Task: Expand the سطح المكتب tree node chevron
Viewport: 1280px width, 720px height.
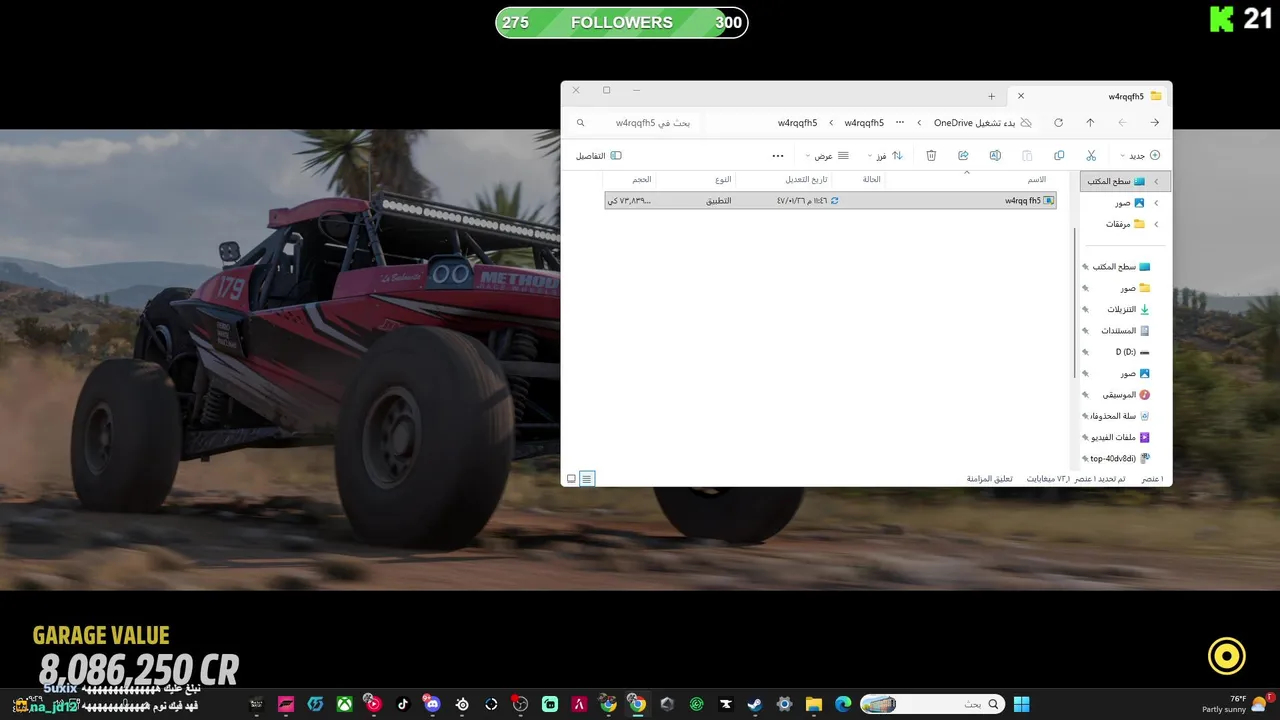Action: pyautogui.click(x=1156, y=181)
